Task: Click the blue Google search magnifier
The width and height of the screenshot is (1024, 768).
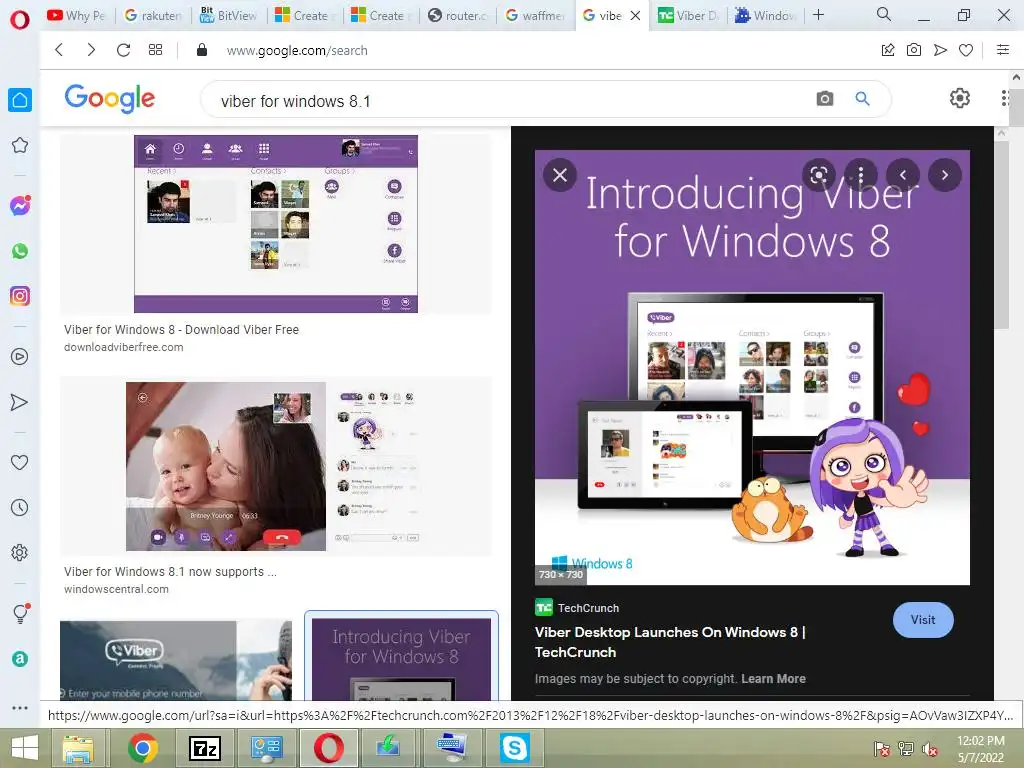Action: pos(863,99)
